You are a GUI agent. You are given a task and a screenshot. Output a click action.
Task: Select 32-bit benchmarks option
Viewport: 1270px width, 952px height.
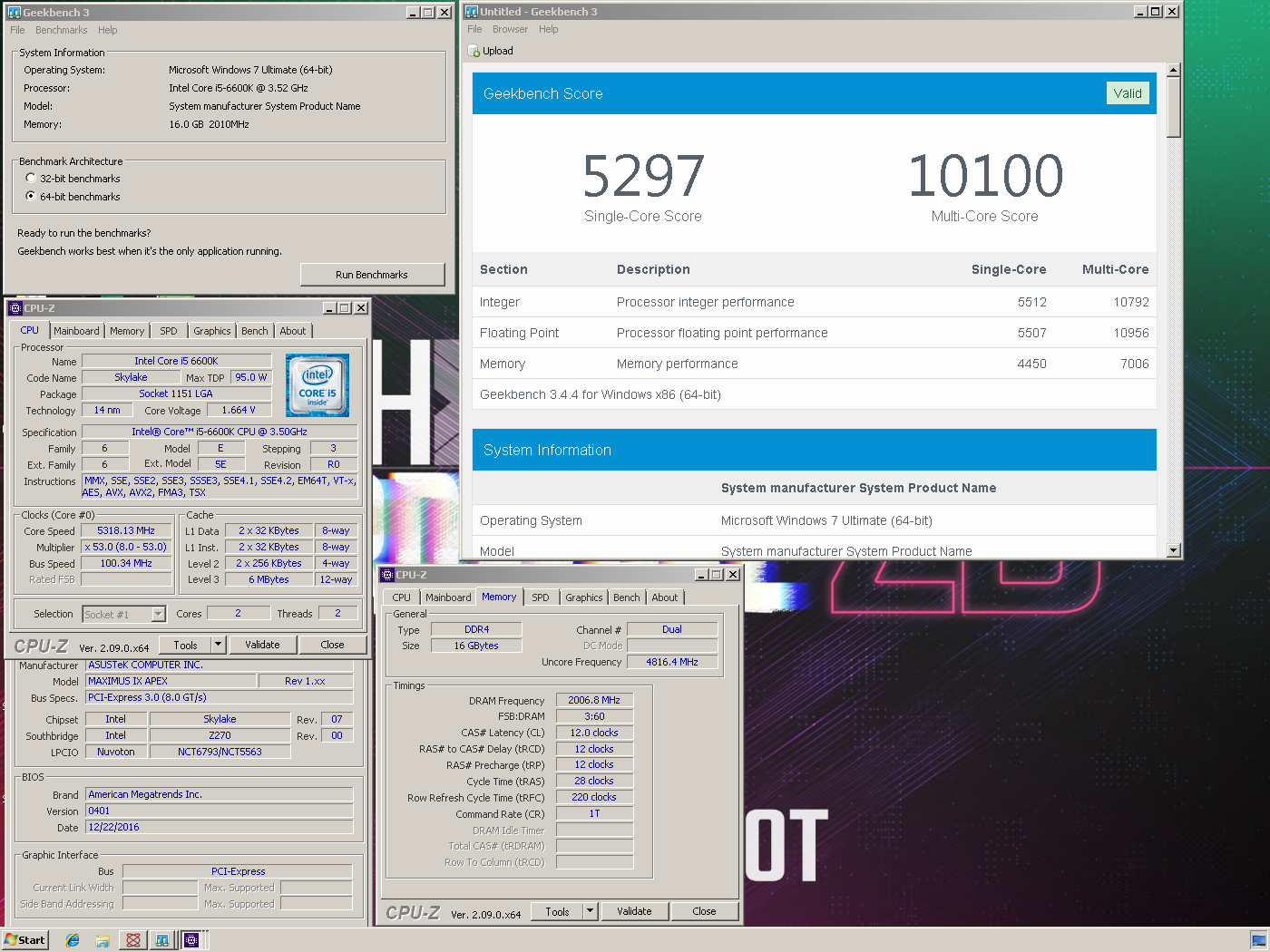(31, 179)
